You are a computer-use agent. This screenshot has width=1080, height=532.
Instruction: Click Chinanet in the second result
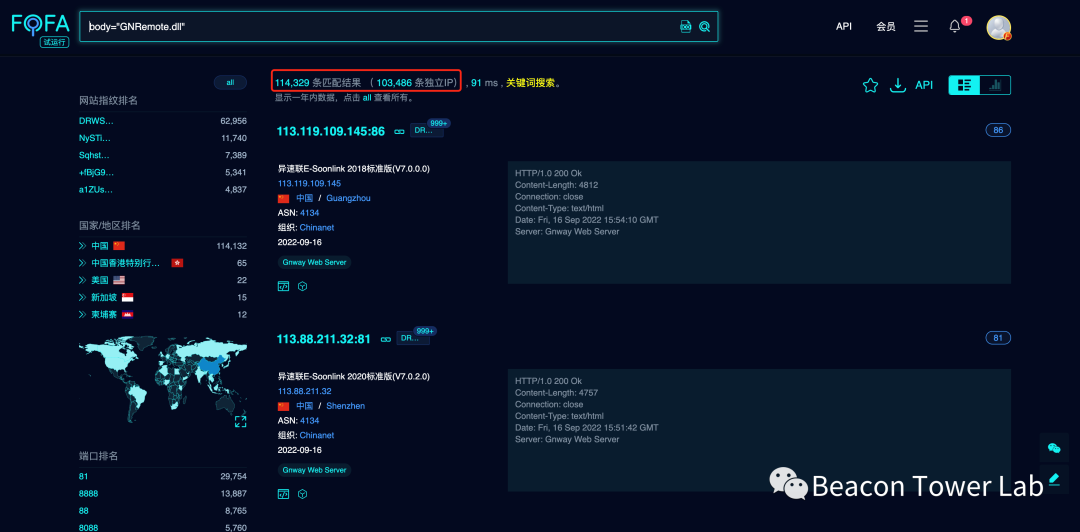(317, 436)
